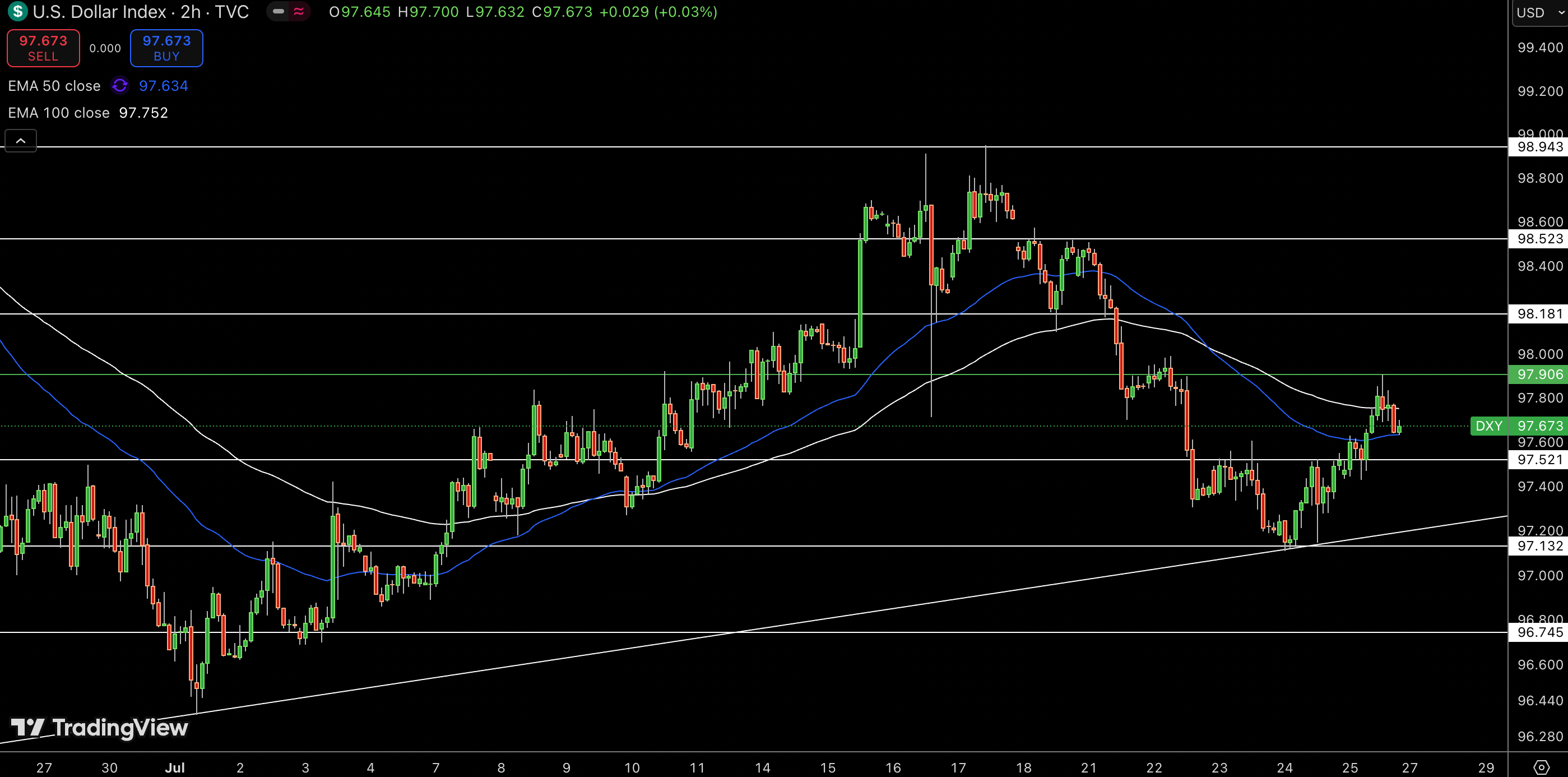
Task: Click the gray dash indicator icon
Action: tap(278, 12)
